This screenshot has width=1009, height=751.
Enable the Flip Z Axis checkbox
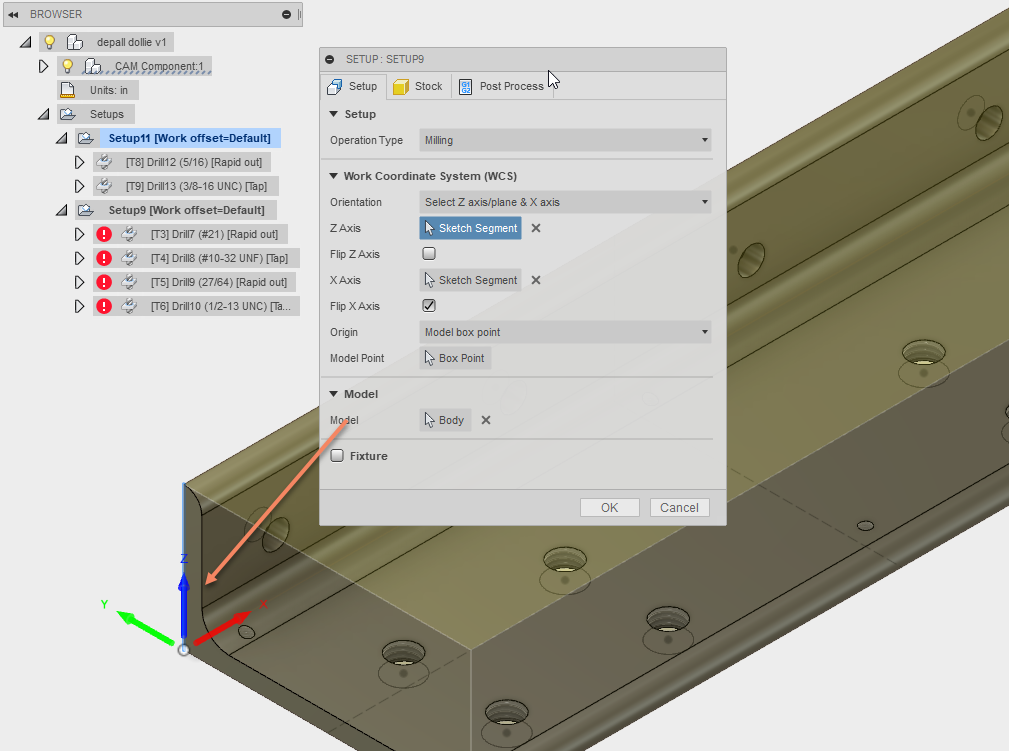click(429, 253)
